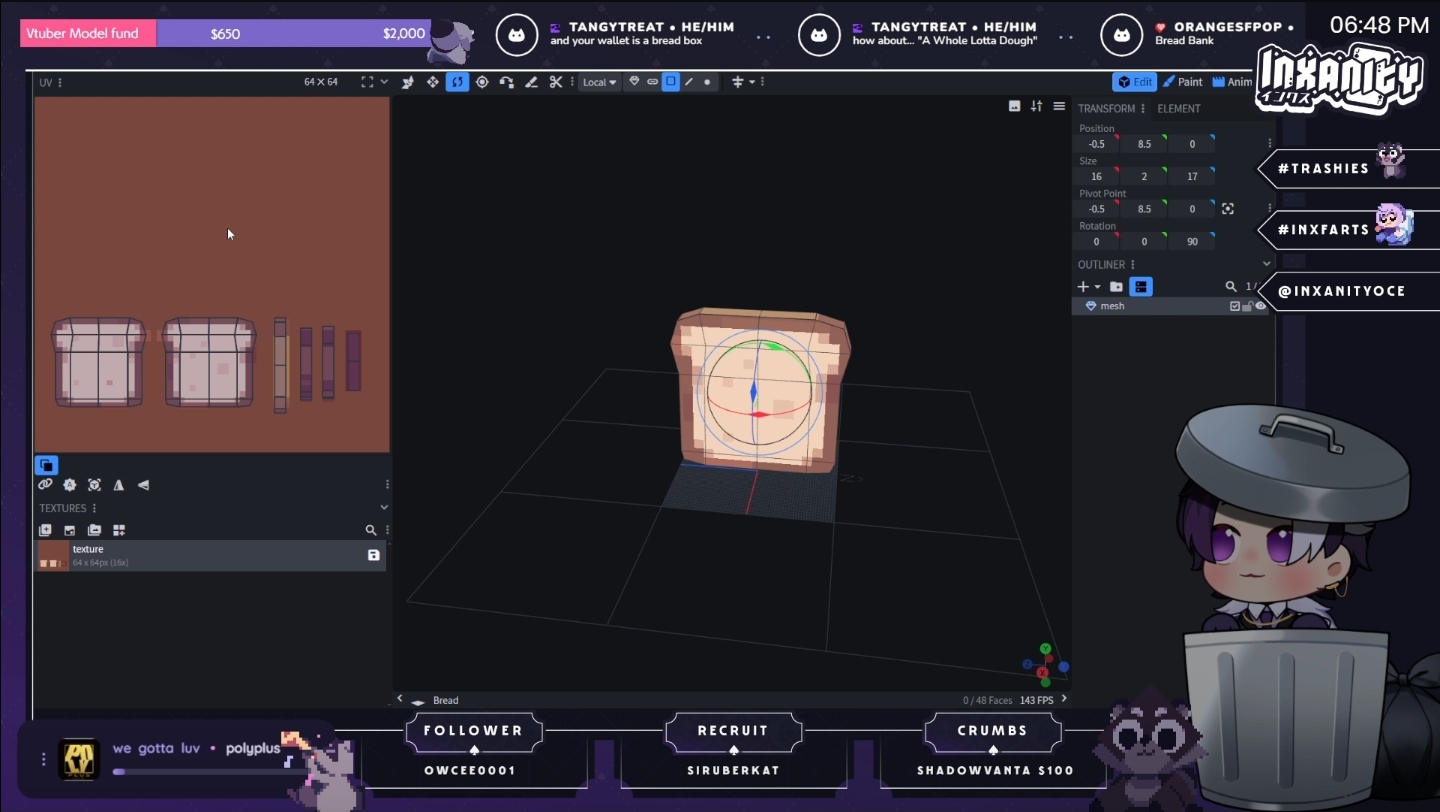1440x812 pixels.
Task: Open the UV panel options menu
Action: (60, 82)
